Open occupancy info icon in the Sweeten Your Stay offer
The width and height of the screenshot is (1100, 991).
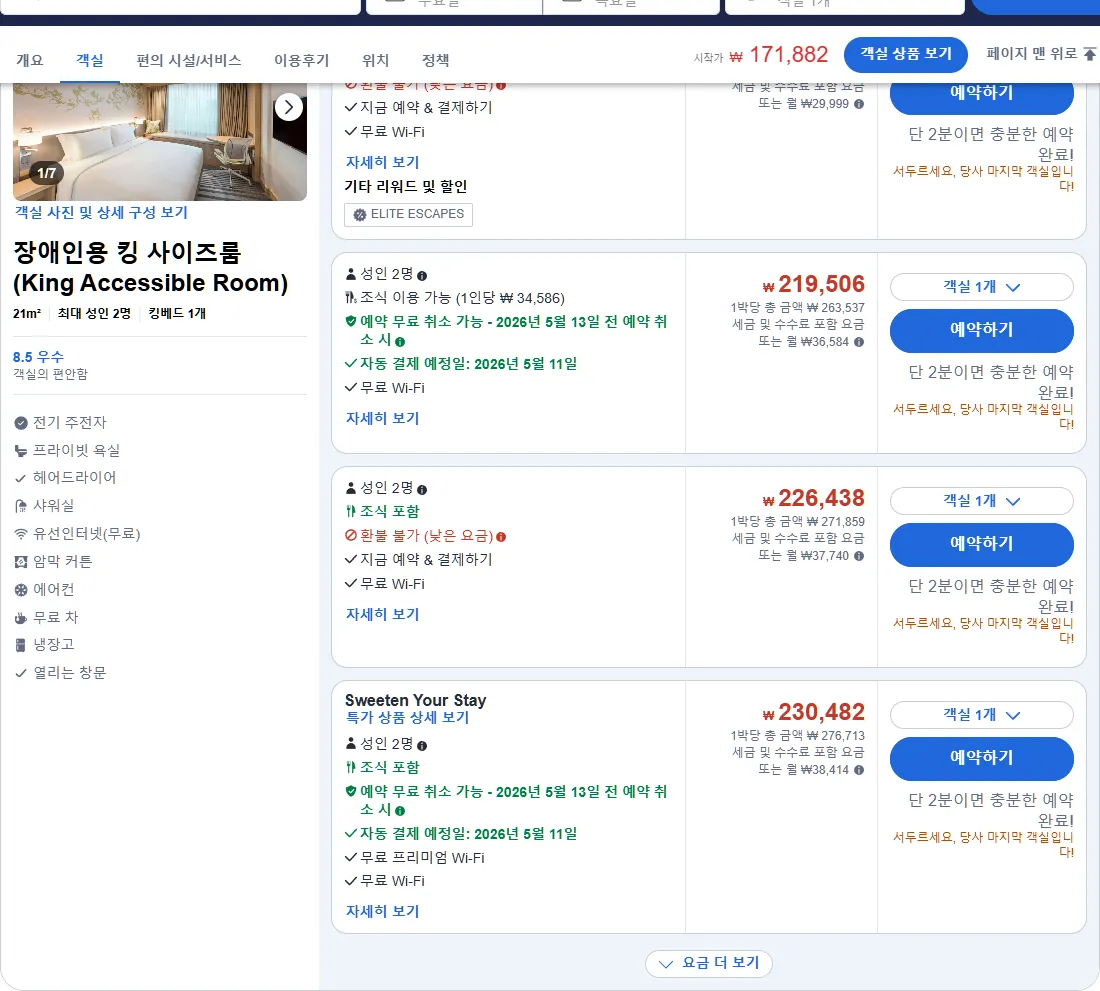pyautogui.click(x=422, y=746)
